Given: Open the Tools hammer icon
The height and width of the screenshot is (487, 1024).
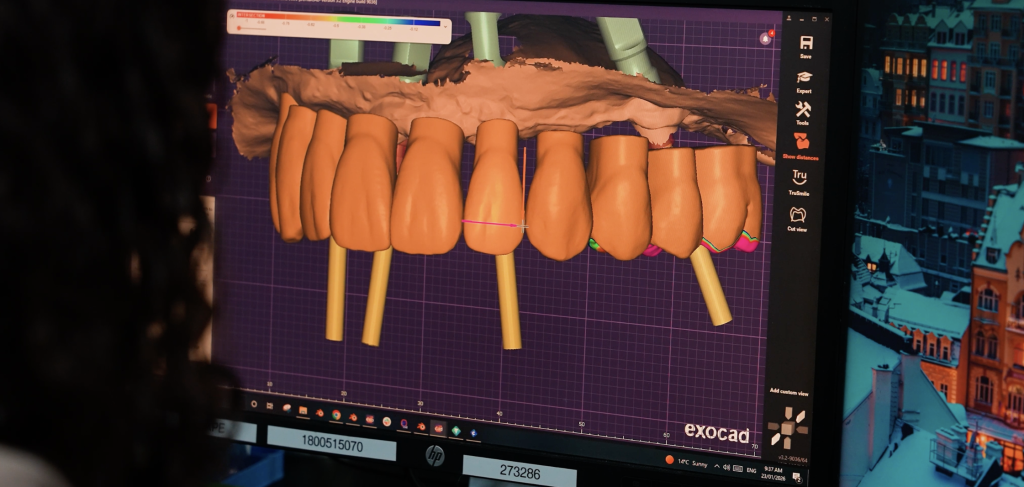Looking at the screenshot, I should pos(803,110).
